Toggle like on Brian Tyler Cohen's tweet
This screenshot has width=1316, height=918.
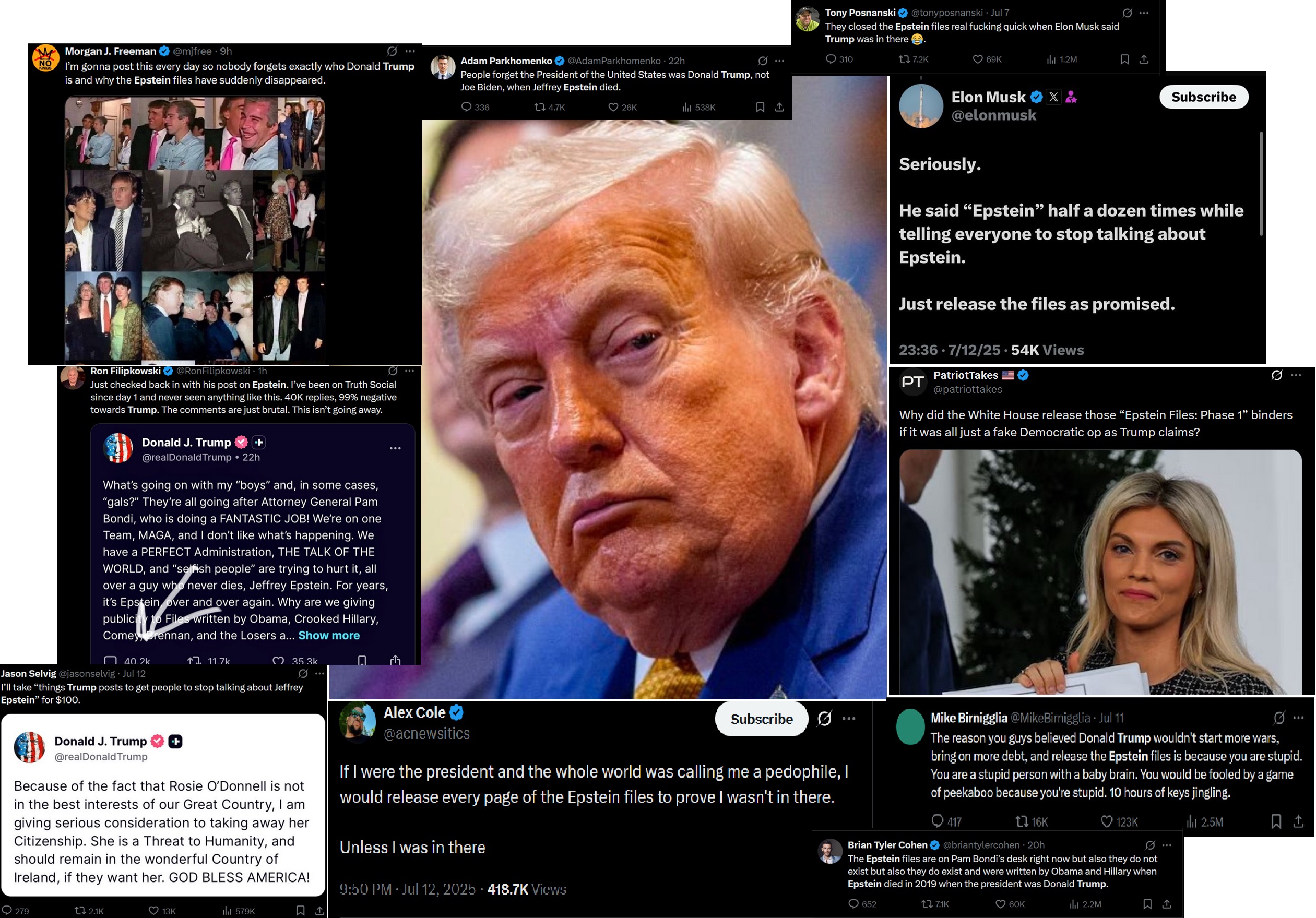click(x=1000, y=904)
